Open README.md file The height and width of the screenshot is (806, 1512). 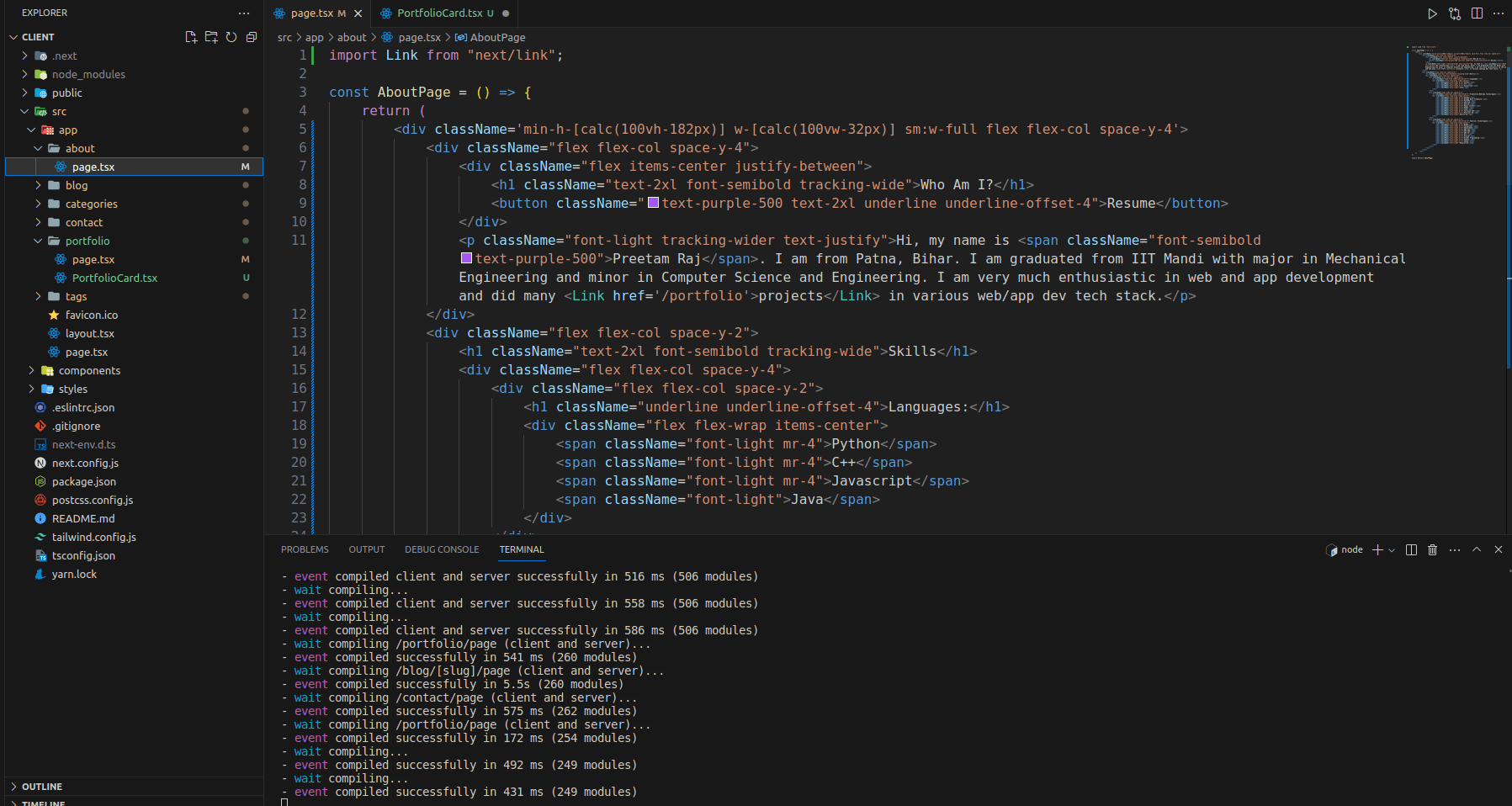click(x=82, y=518)
